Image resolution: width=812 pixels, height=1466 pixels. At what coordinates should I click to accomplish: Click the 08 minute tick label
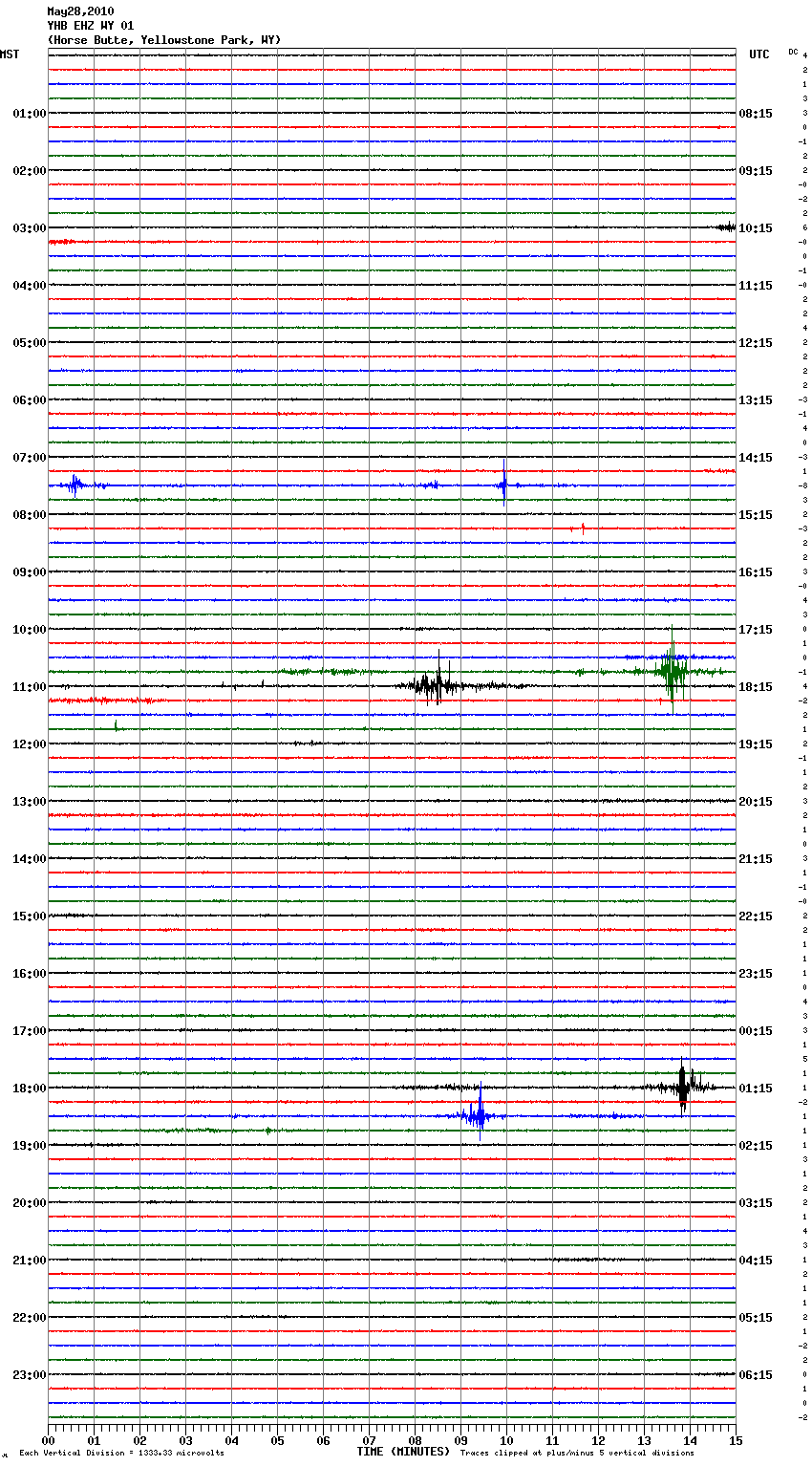click(415, 1440)
